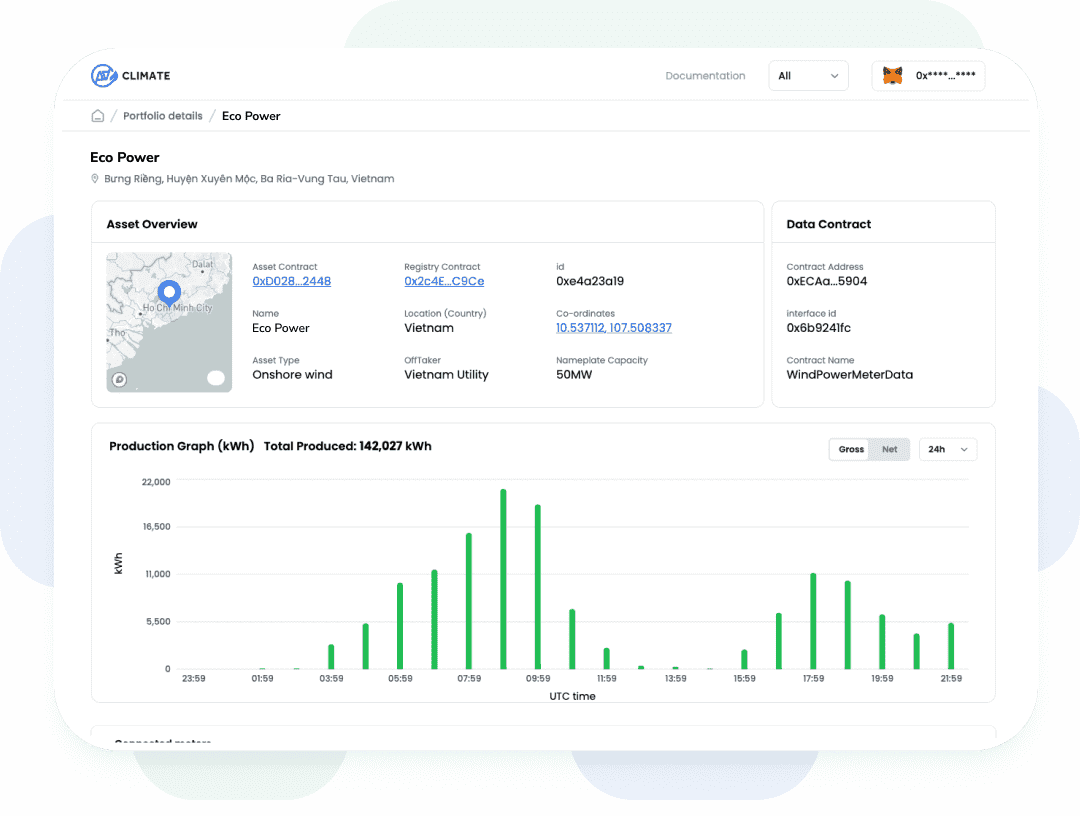Screen dimensions: 1080x816
Task: Open the 24h time range dropdown
Action: click(x=947, y=449)
